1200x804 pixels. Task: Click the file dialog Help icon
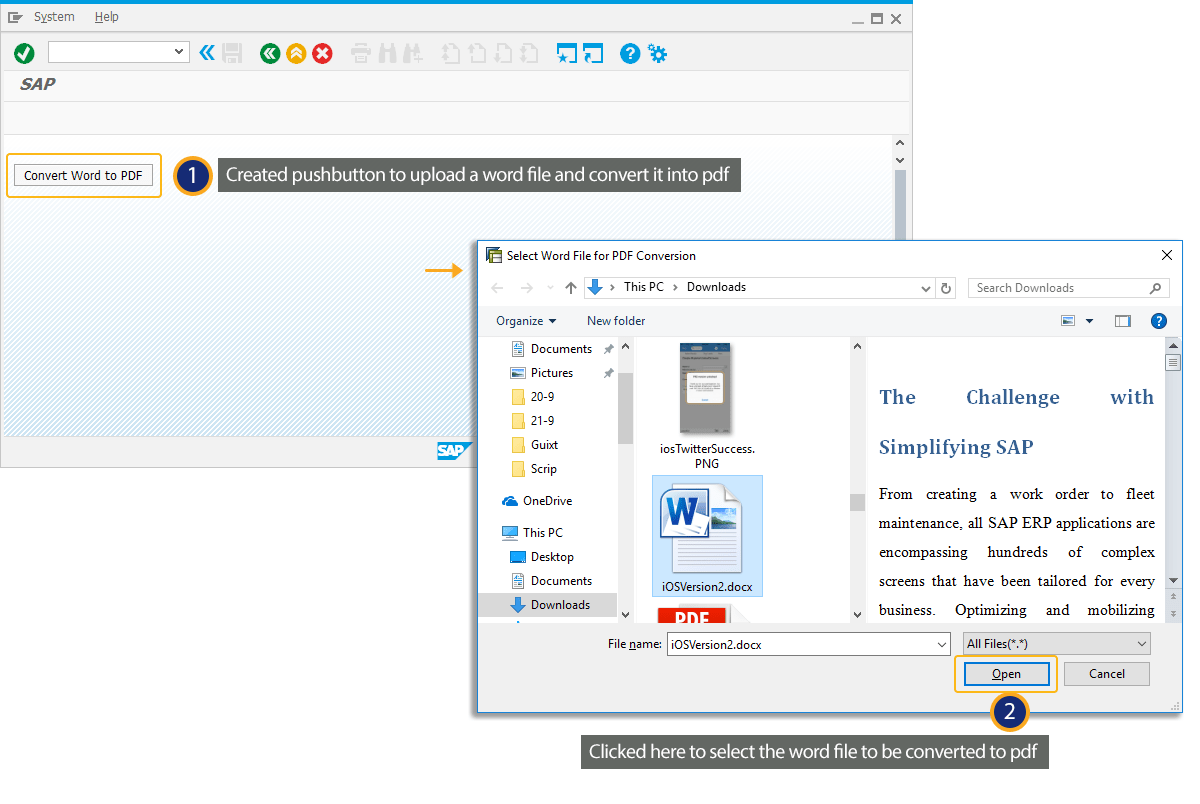(x=1159, y=321)
